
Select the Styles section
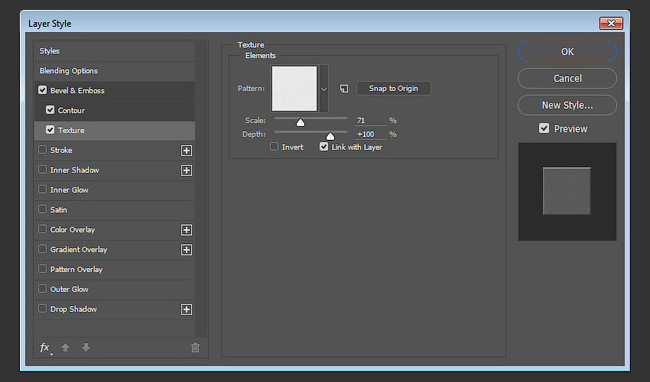[x=114, y=51]
